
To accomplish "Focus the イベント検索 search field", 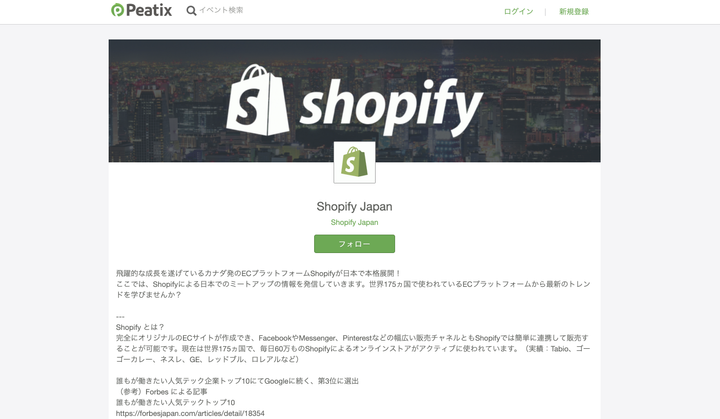I will point(221,10).
